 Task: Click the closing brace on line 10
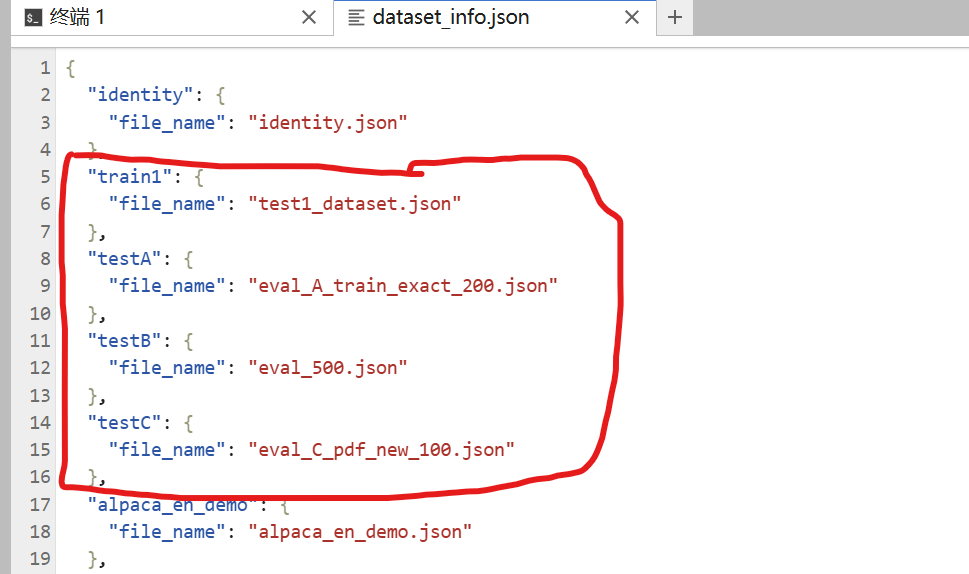pos(93,314)
